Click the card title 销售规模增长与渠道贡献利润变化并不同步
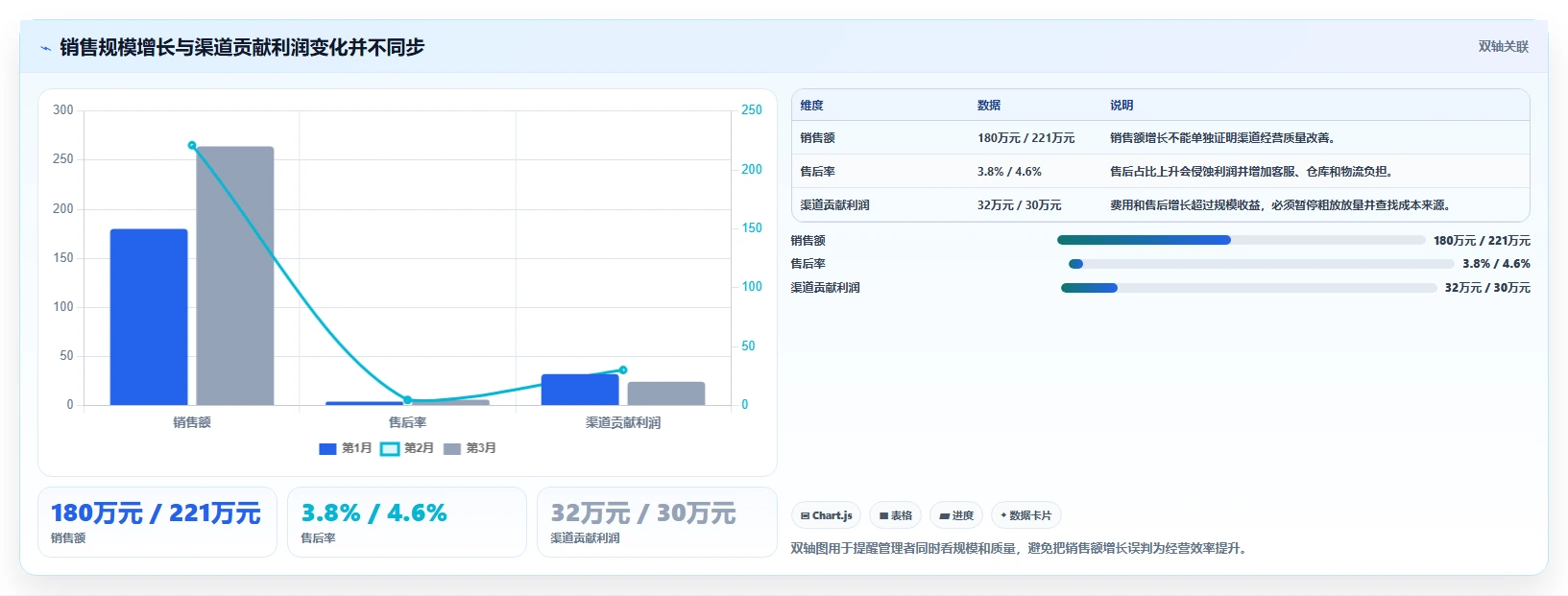The width and height of the screenshot is (1568, 596). click(242, 47)
